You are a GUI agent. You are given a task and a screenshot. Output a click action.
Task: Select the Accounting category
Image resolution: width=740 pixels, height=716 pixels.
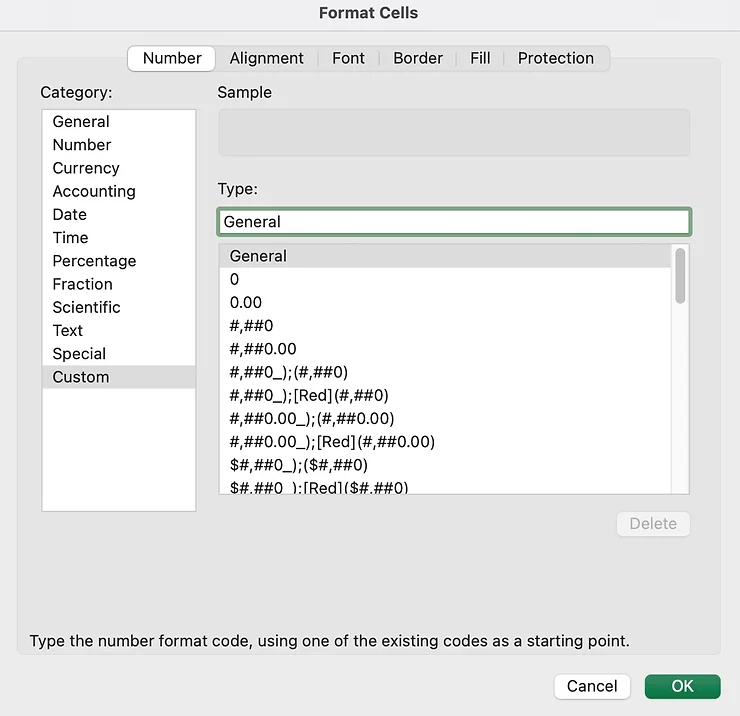point(94,191)
